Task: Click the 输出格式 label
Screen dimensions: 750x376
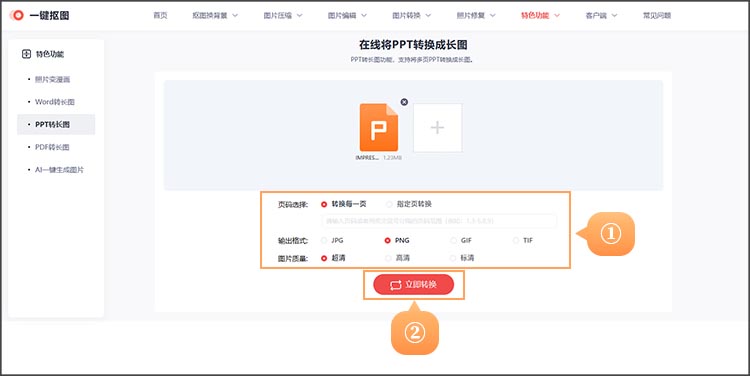Action: pos(293,241)
